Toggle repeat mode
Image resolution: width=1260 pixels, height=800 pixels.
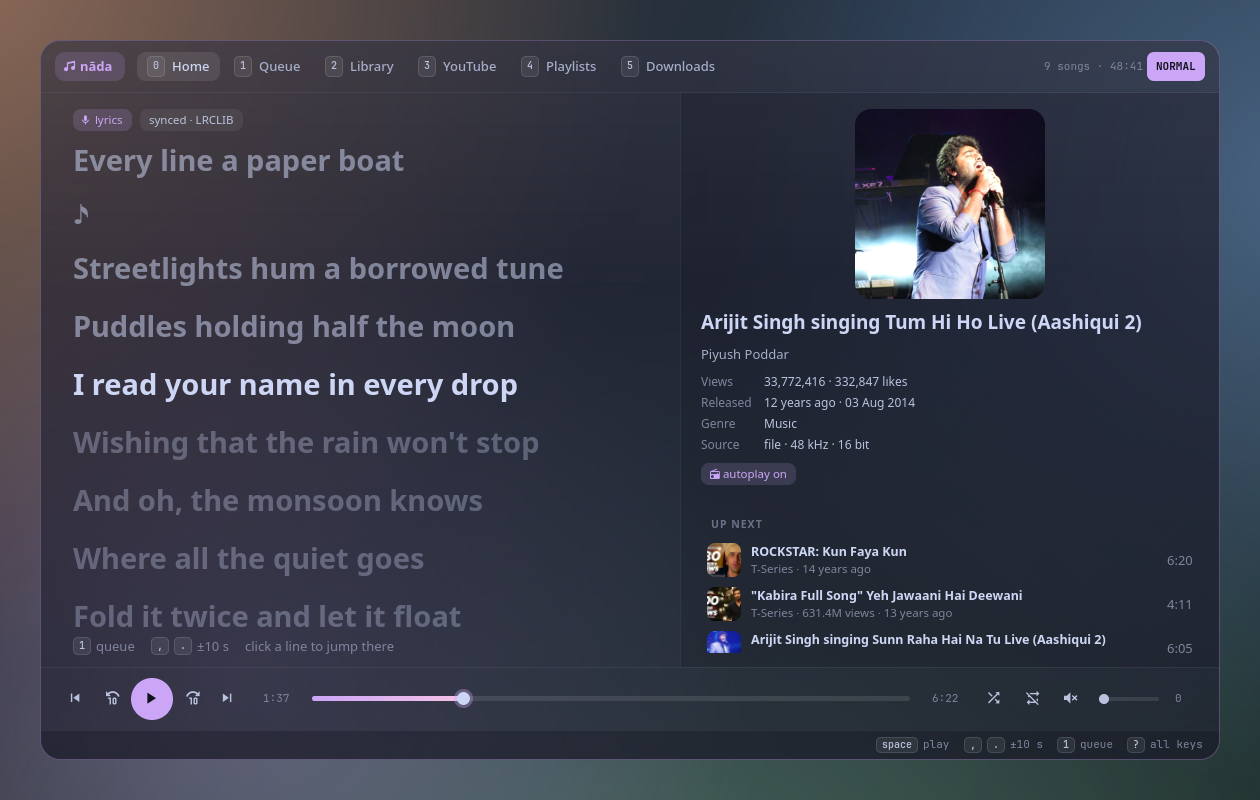coord(1032,698)
